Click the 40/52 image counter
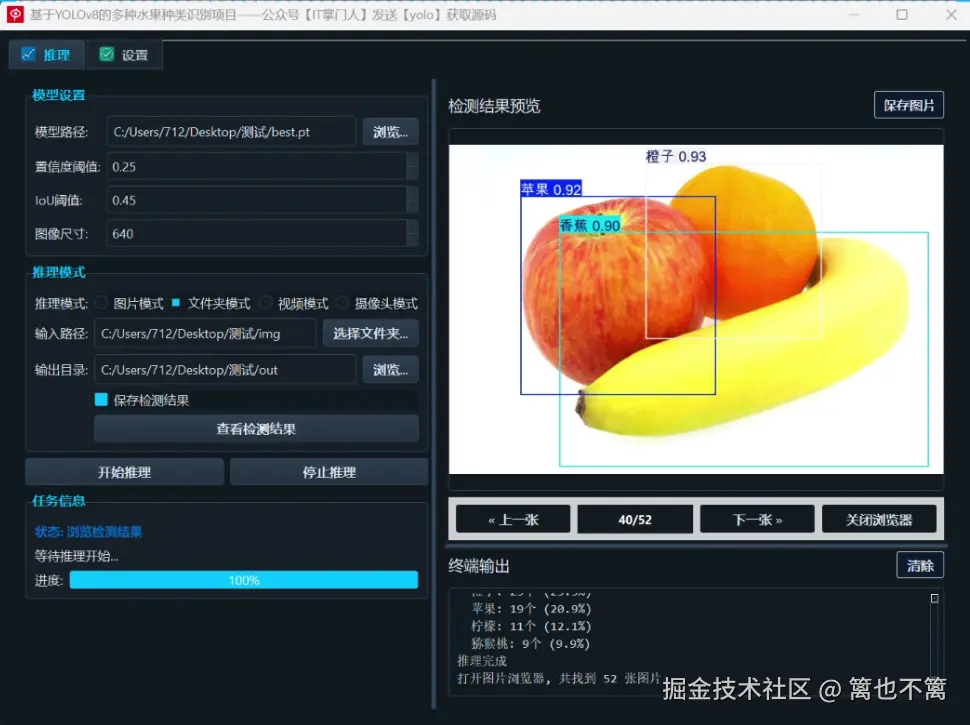The image size is (970, 725). point(635,520)
